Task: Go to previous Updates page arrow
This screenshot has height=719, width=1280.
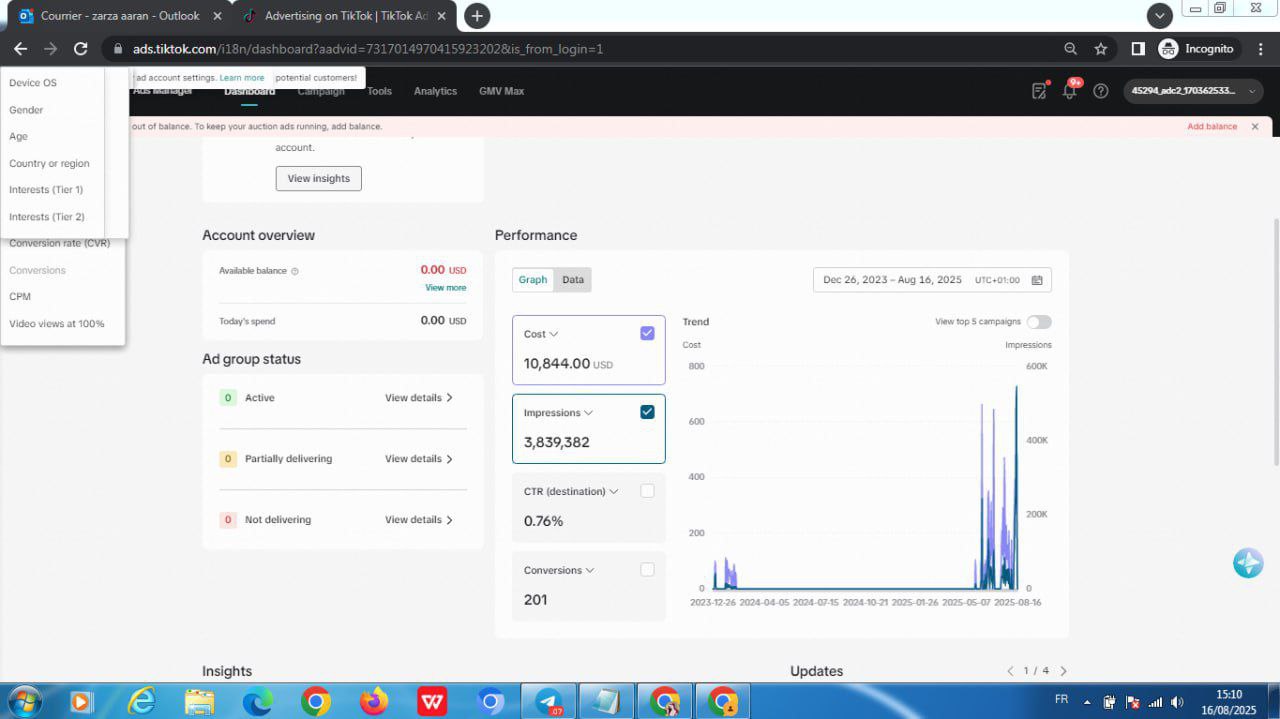Action: click(x=1011, y=671)
